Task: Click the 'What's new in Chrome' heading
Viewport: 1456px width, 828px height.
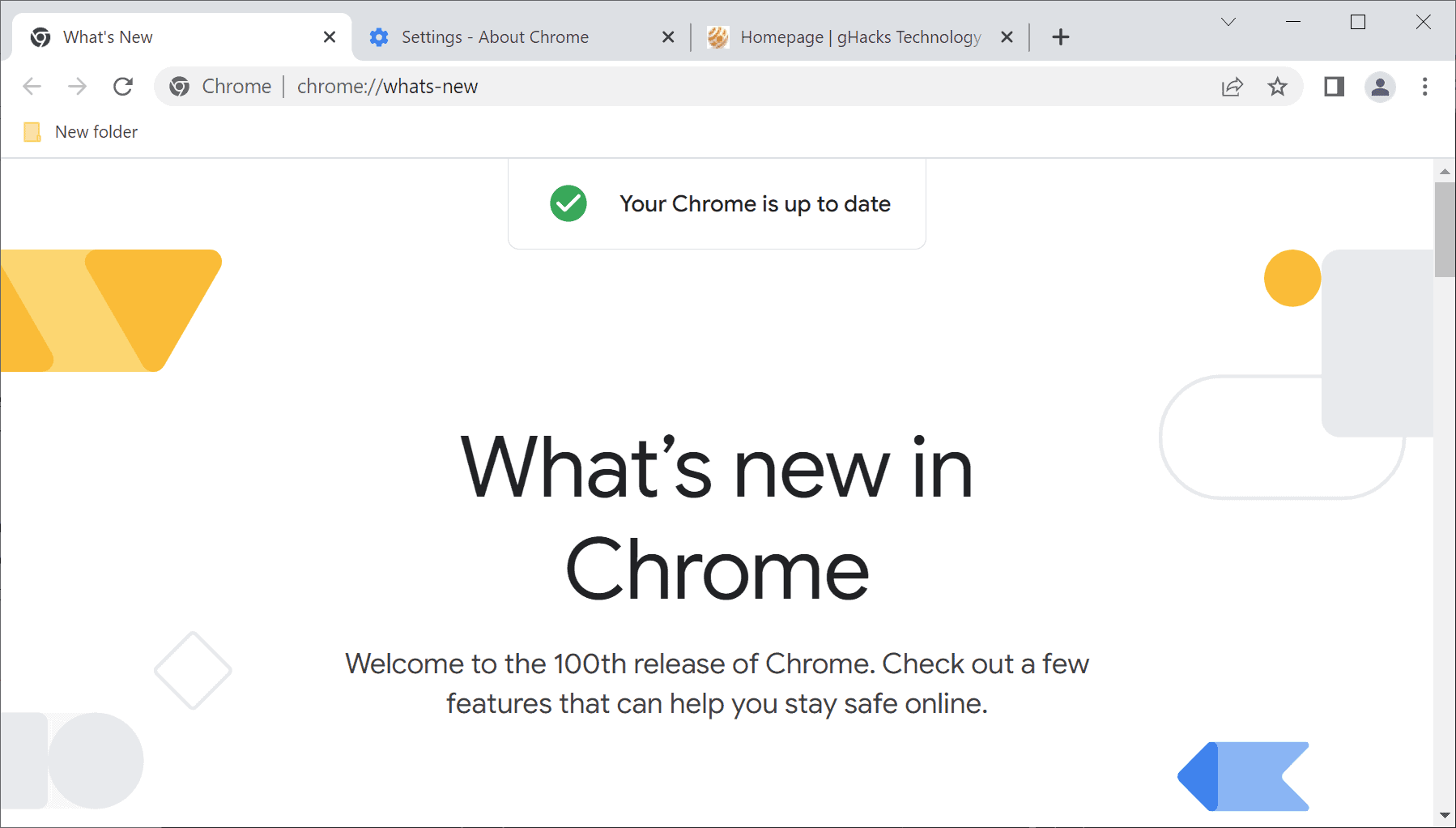Action: click(717, 519)
